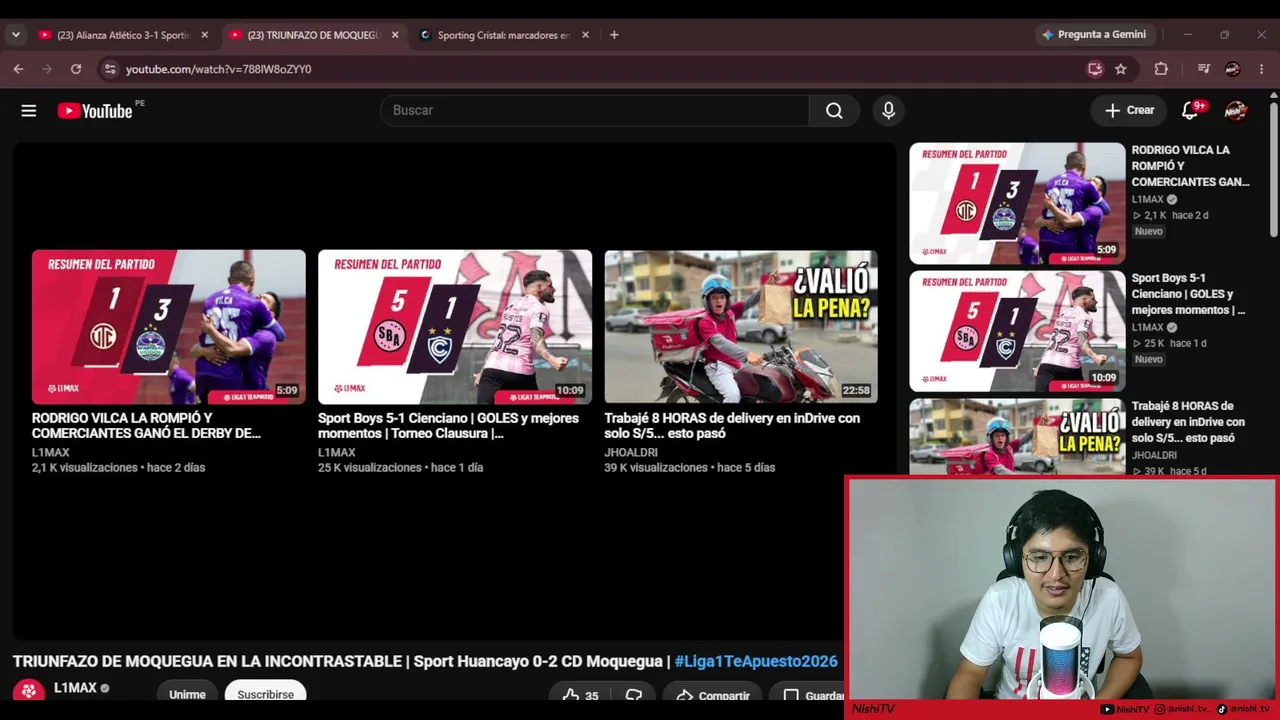1280x720 pixels.
Task: Click "JHOALDRI" on the end-screen inDrive card
Action: [631, 453]
